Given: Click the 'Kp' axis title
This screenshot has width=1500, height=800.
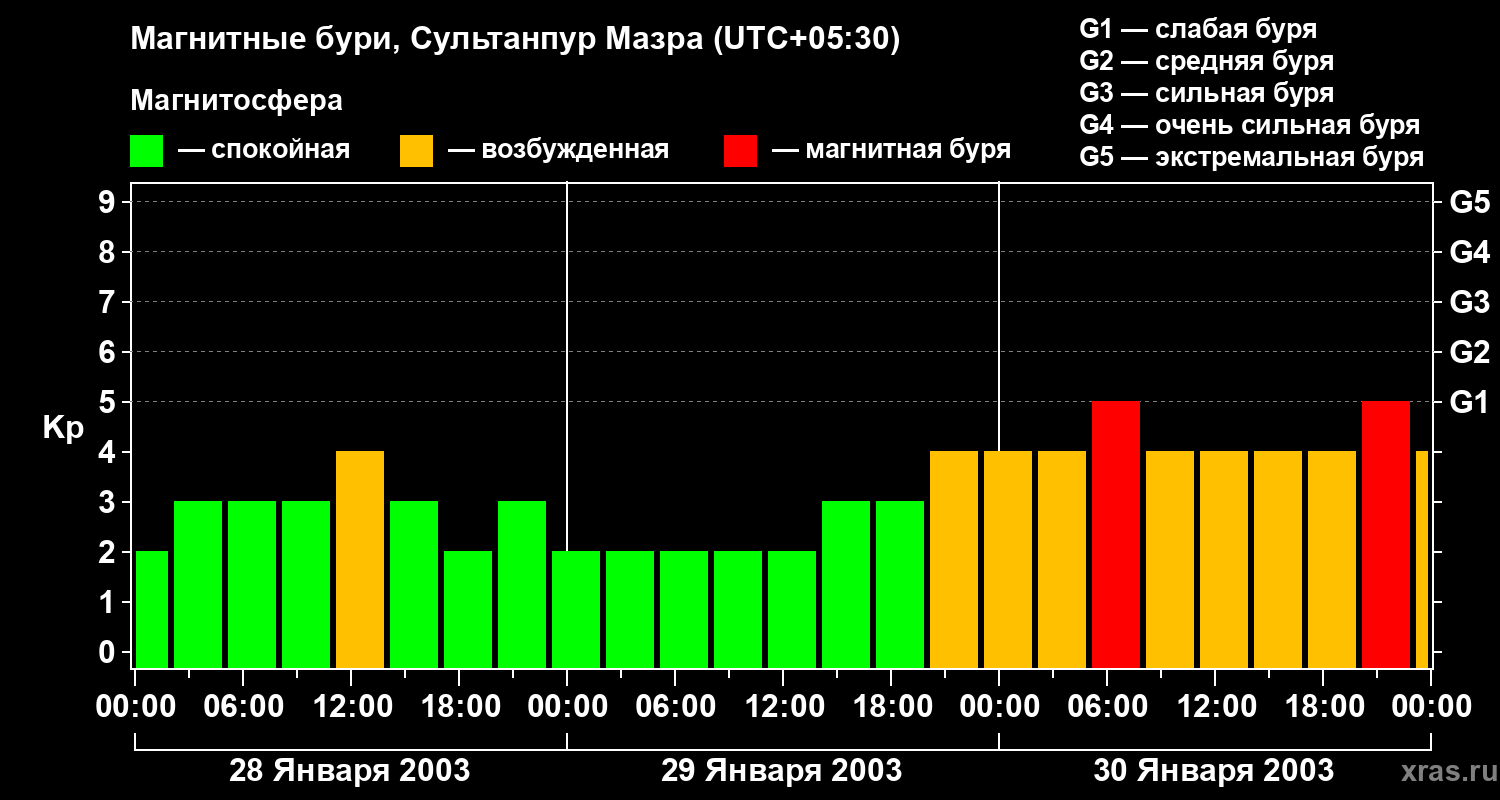Looking at the screenshot, I should click(63, 428).
